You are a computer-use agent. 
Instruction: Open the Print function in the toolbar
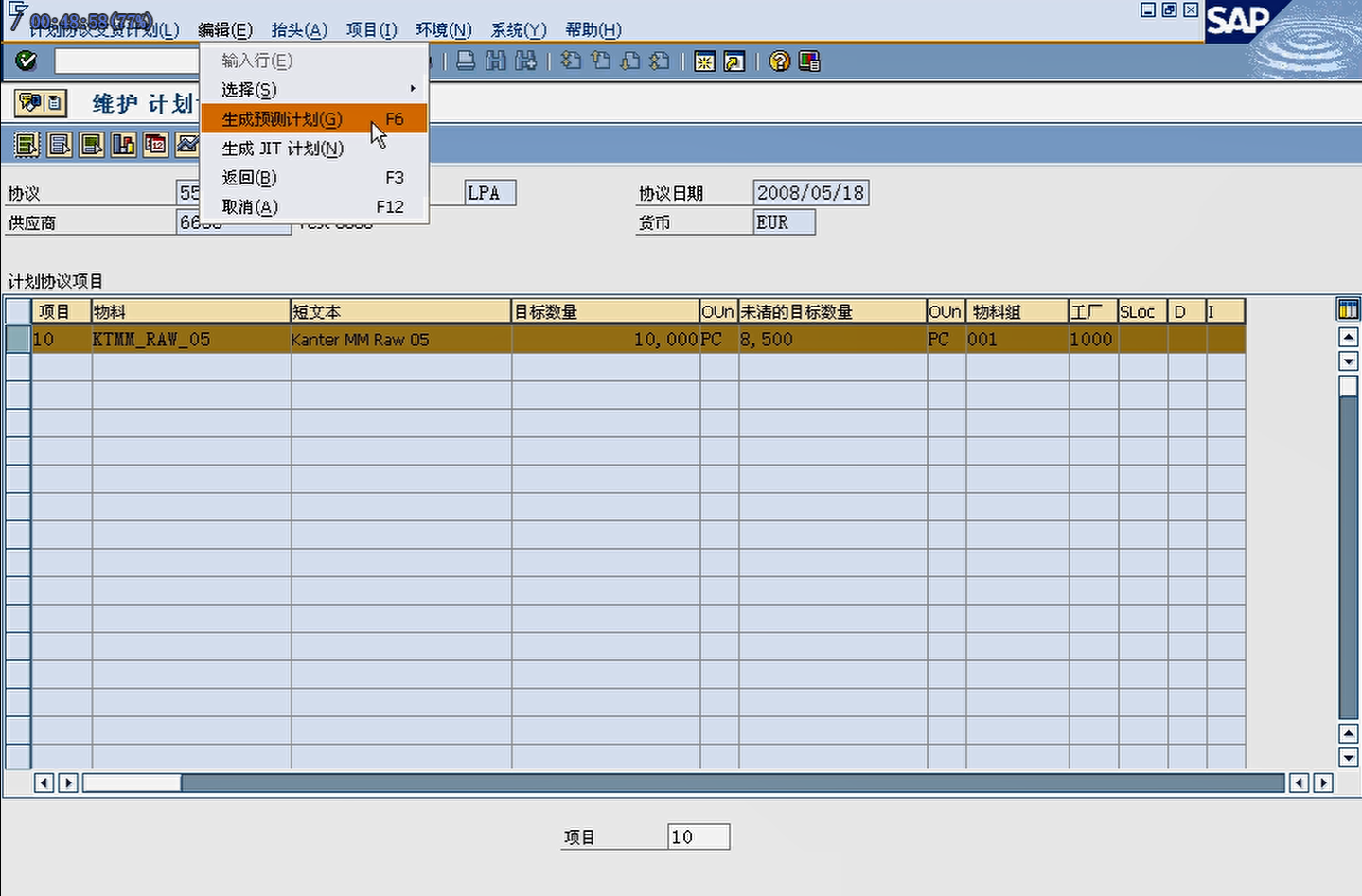468,61
